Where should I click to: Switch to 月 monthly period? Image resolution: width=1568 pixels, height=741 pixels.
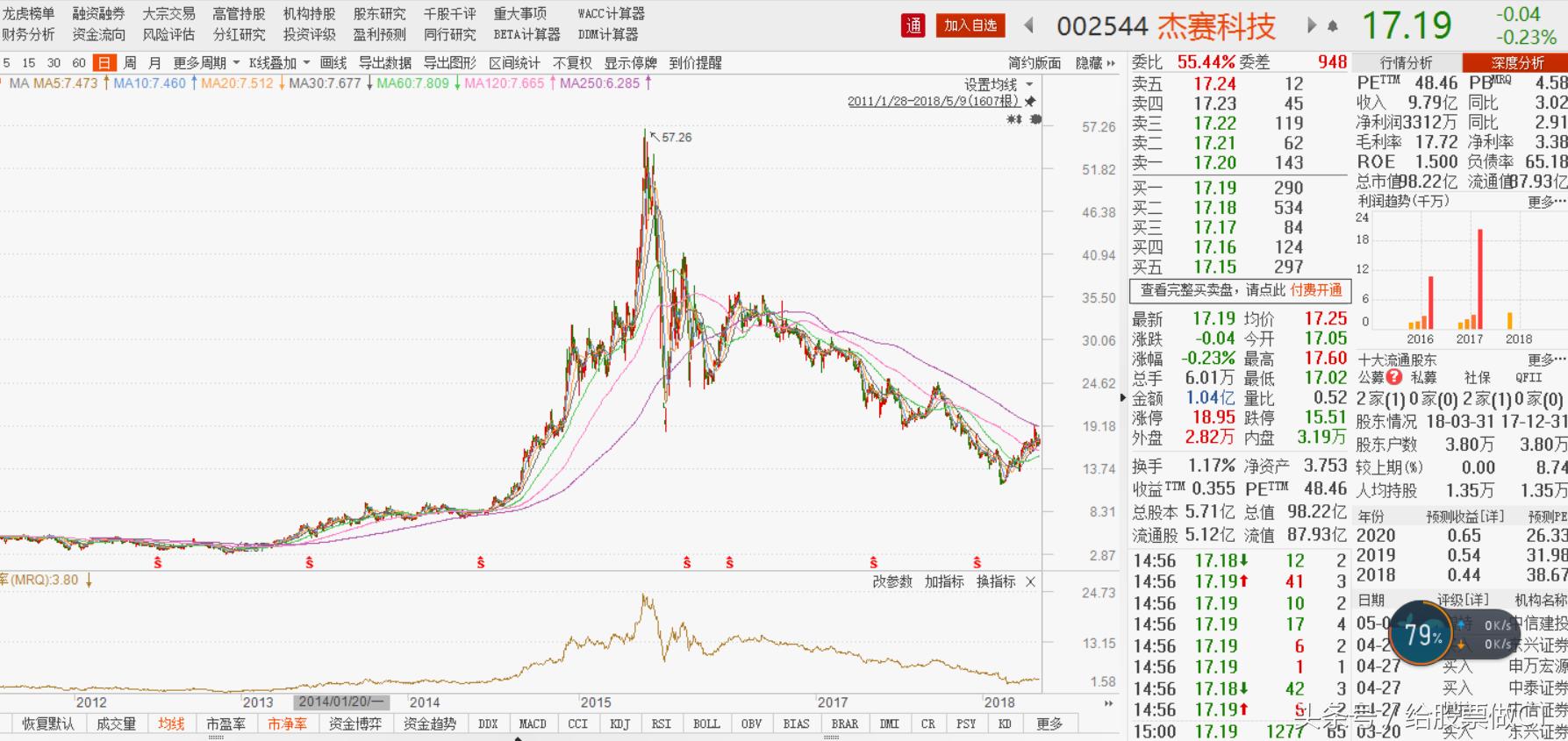pyautogui.click(x=155, y=63)
